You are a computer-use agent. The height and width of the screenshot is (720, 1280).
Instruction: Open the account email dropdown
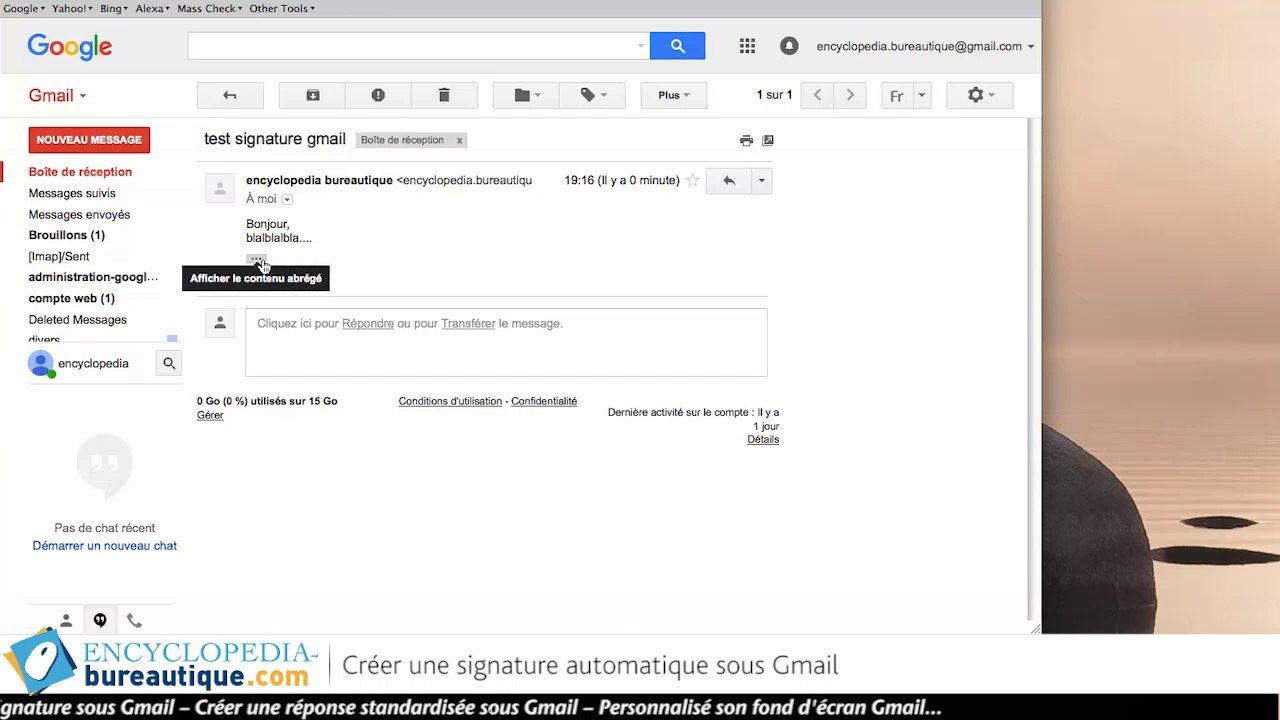925,46
